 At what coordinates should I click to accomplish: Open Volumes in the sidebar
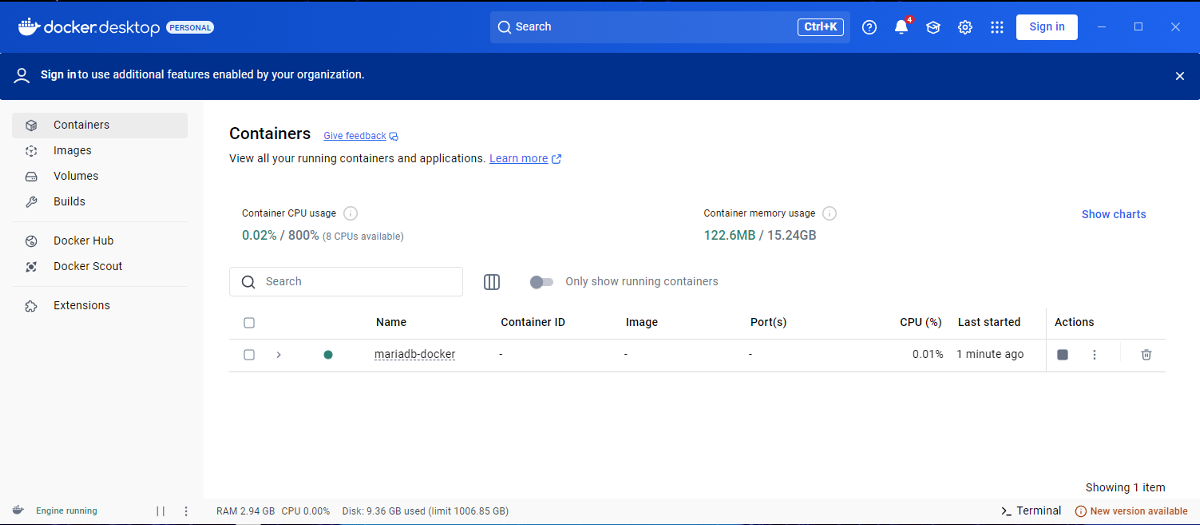[76, 176]
